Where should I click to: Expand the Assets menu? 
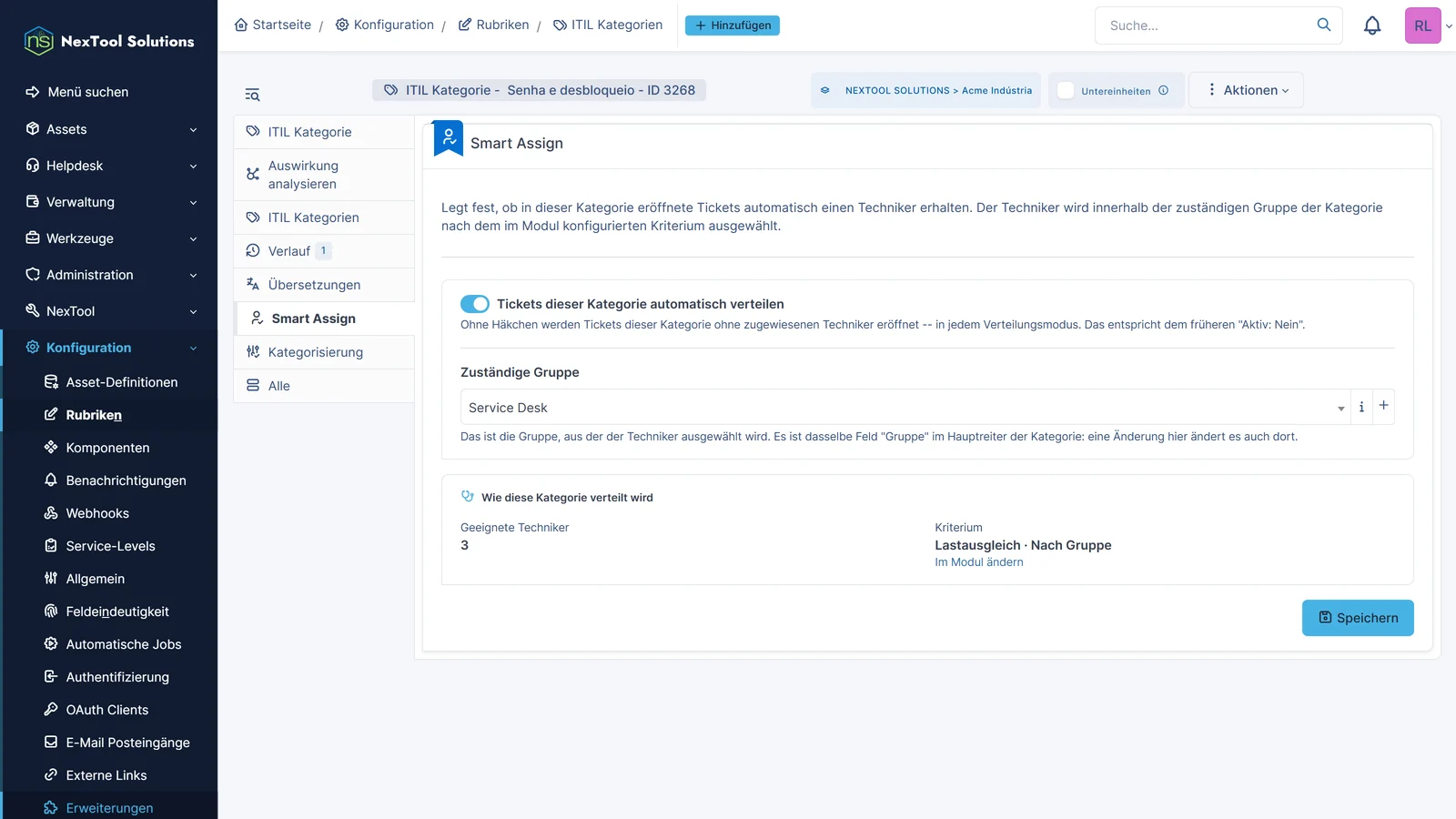tap(109, 129)
